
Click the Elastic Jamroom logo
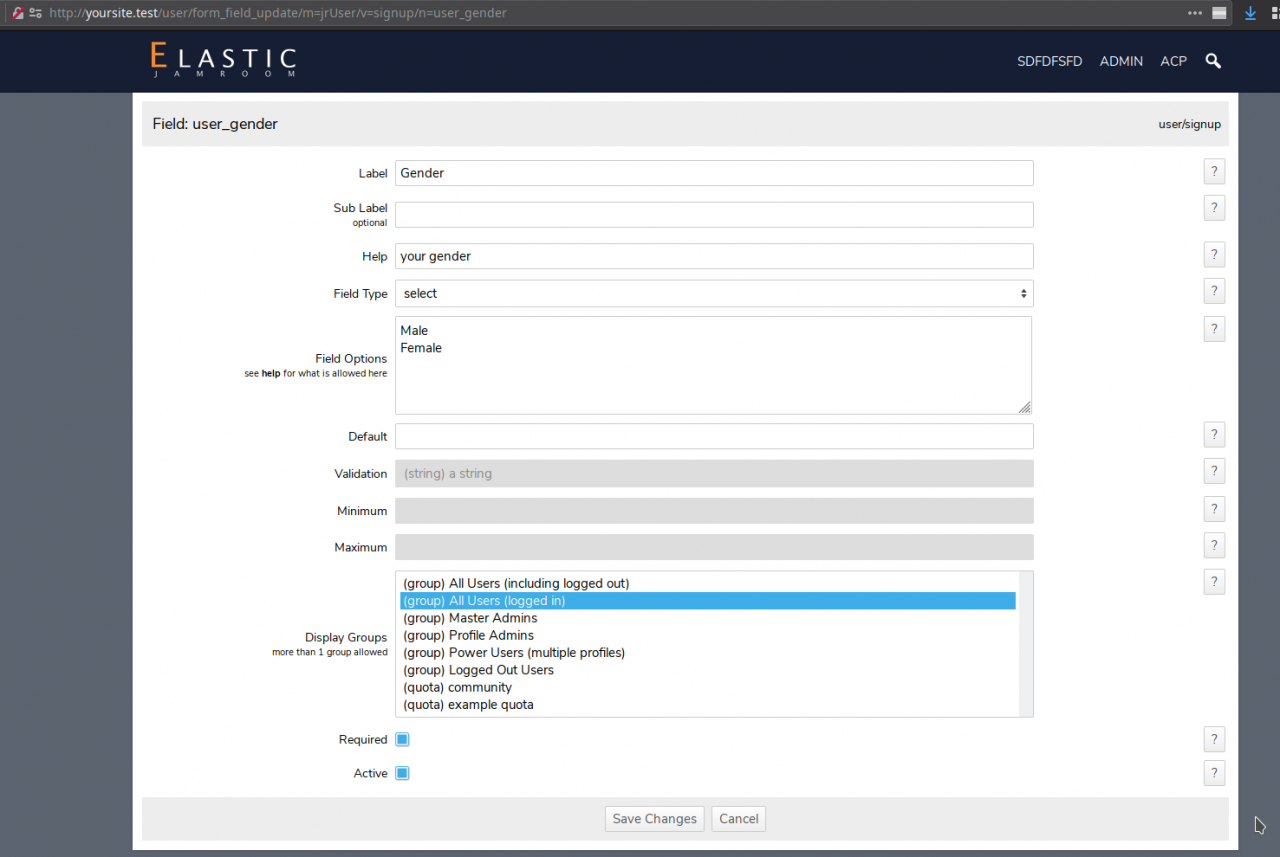point(223,60)
